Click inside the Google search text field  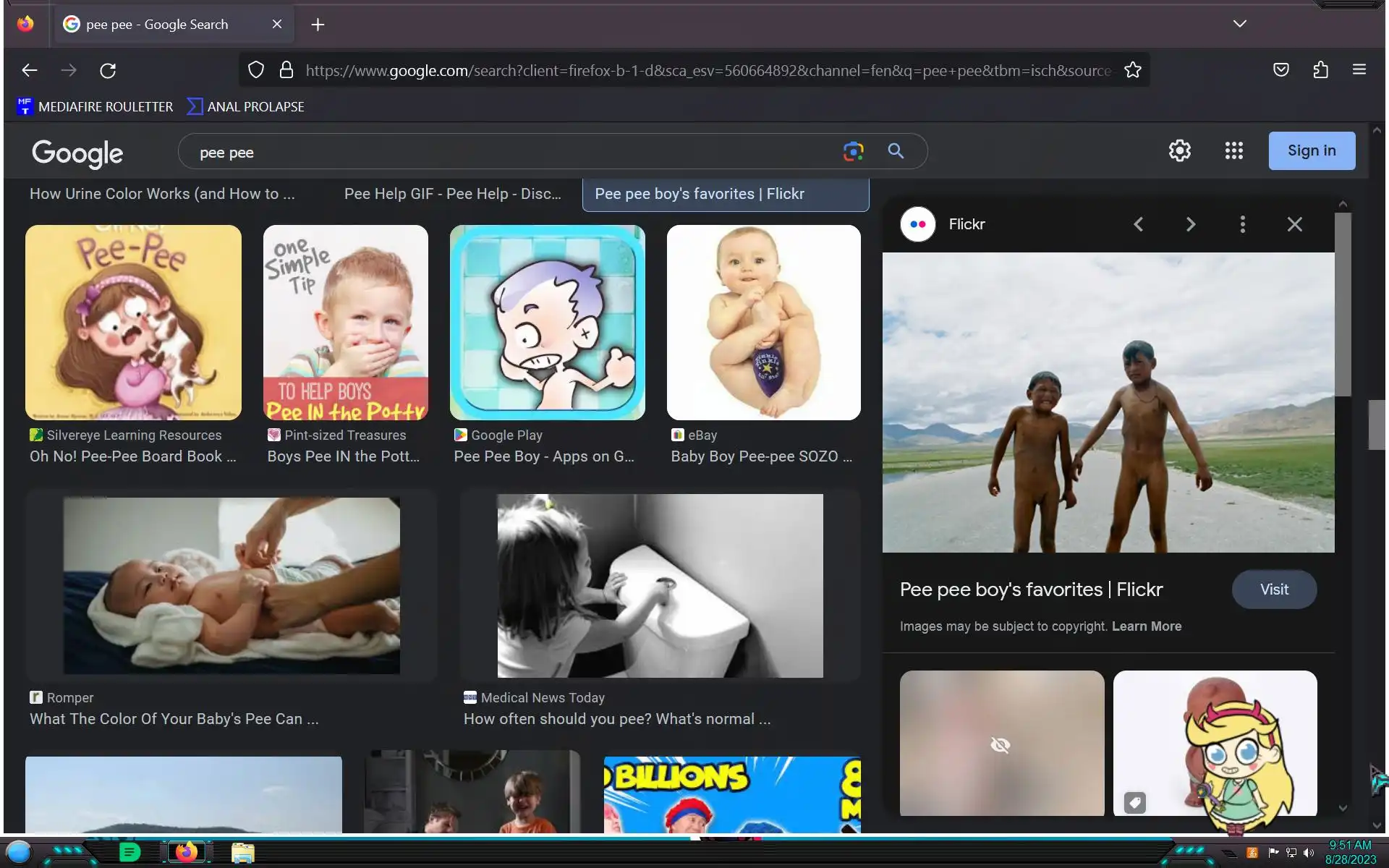pyautogui.click(x=506, y=153)
